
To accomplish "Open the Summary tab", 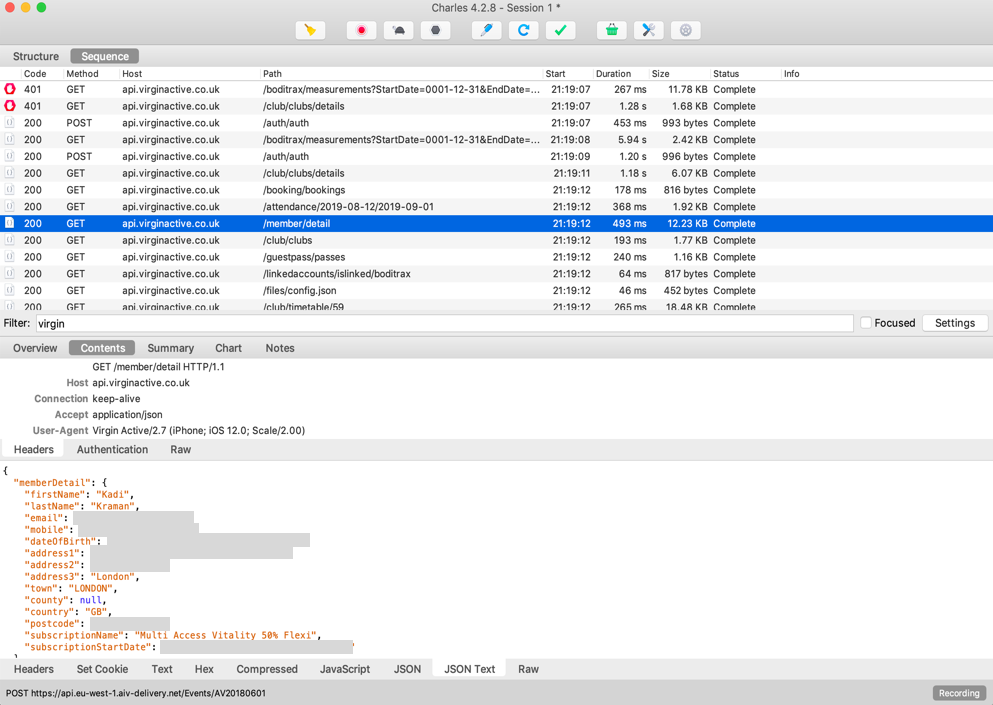I will (x=171, y=348).
